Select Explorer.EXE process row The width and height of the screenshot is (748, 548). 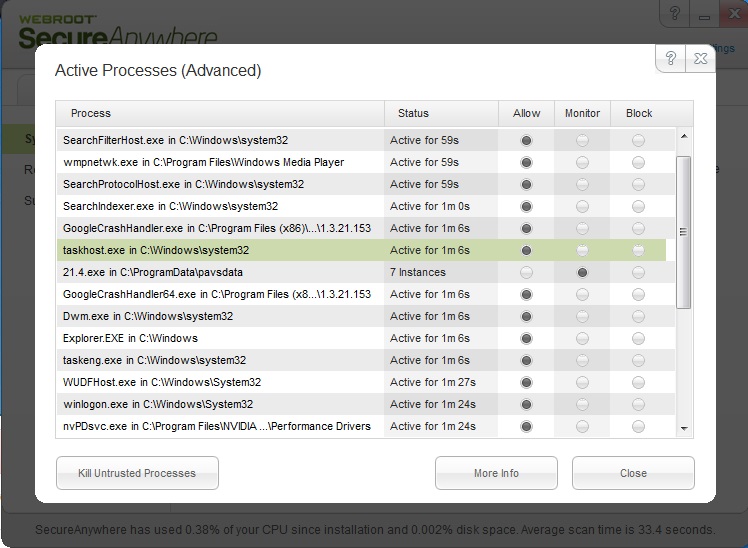click(366, 338)
